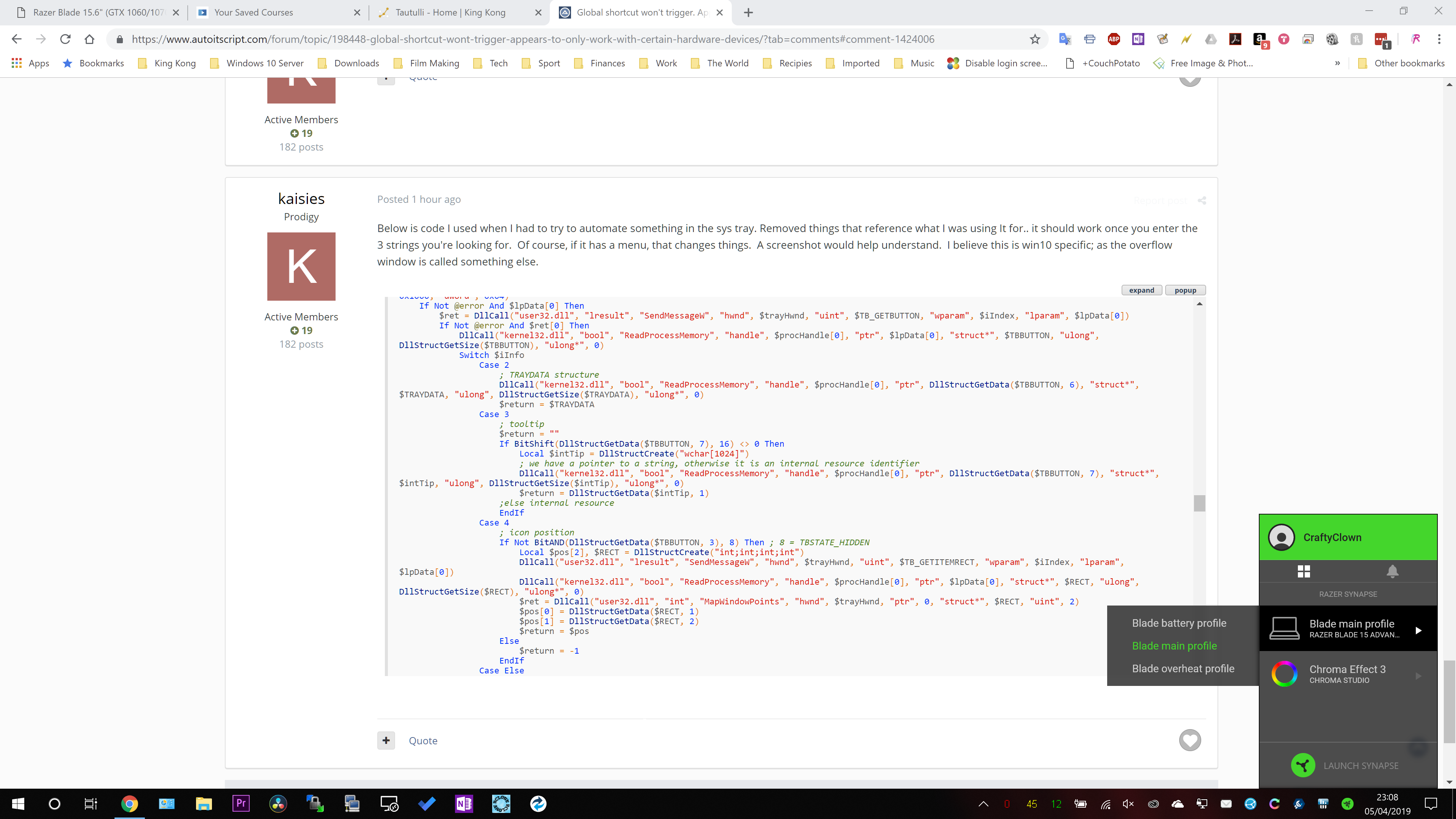
Task: Open Chrome three-dot menu
Action: point(1439,39)
